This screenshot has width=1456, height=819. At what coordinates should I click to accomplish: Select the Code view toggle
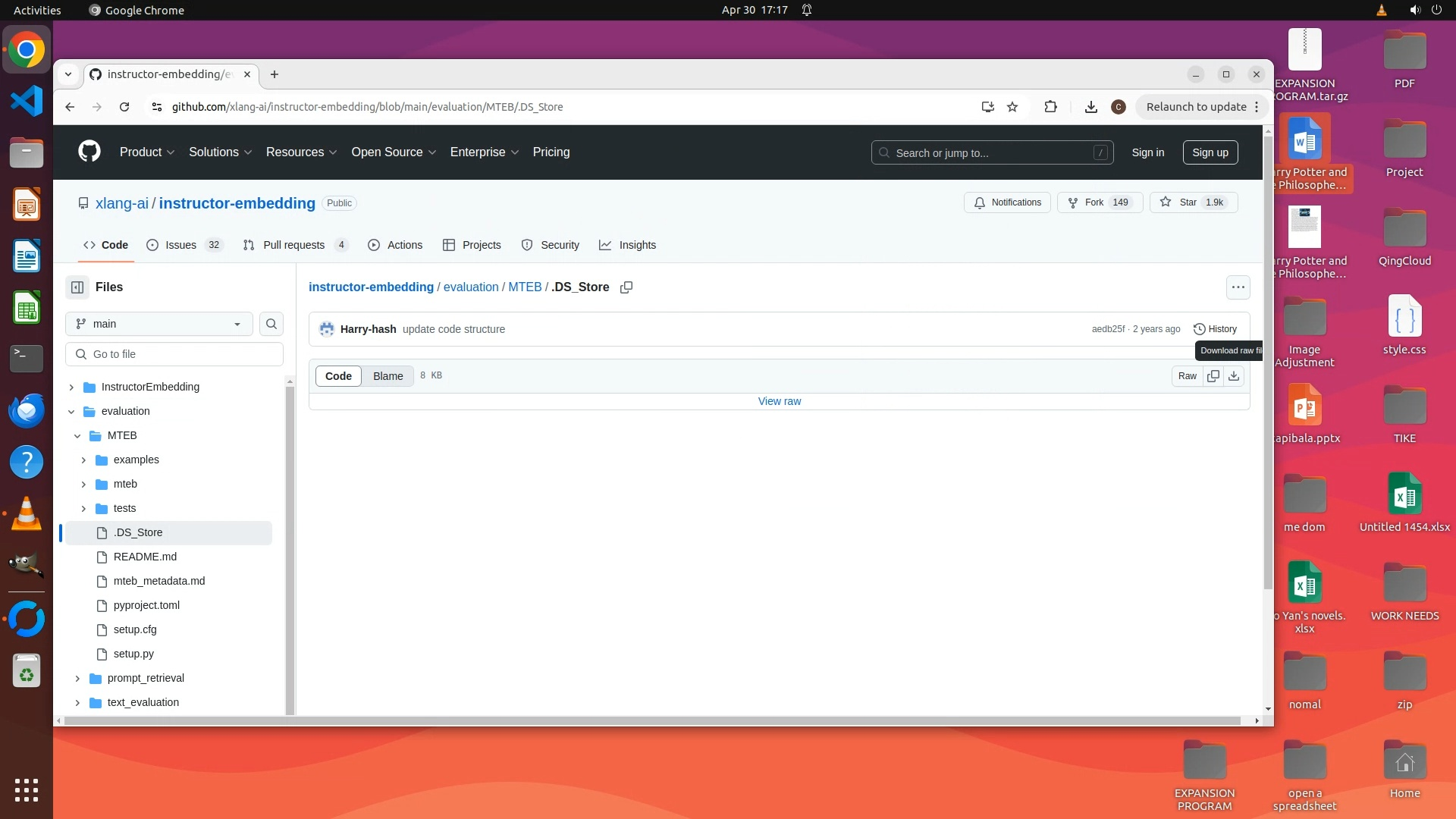click(338, 376)
